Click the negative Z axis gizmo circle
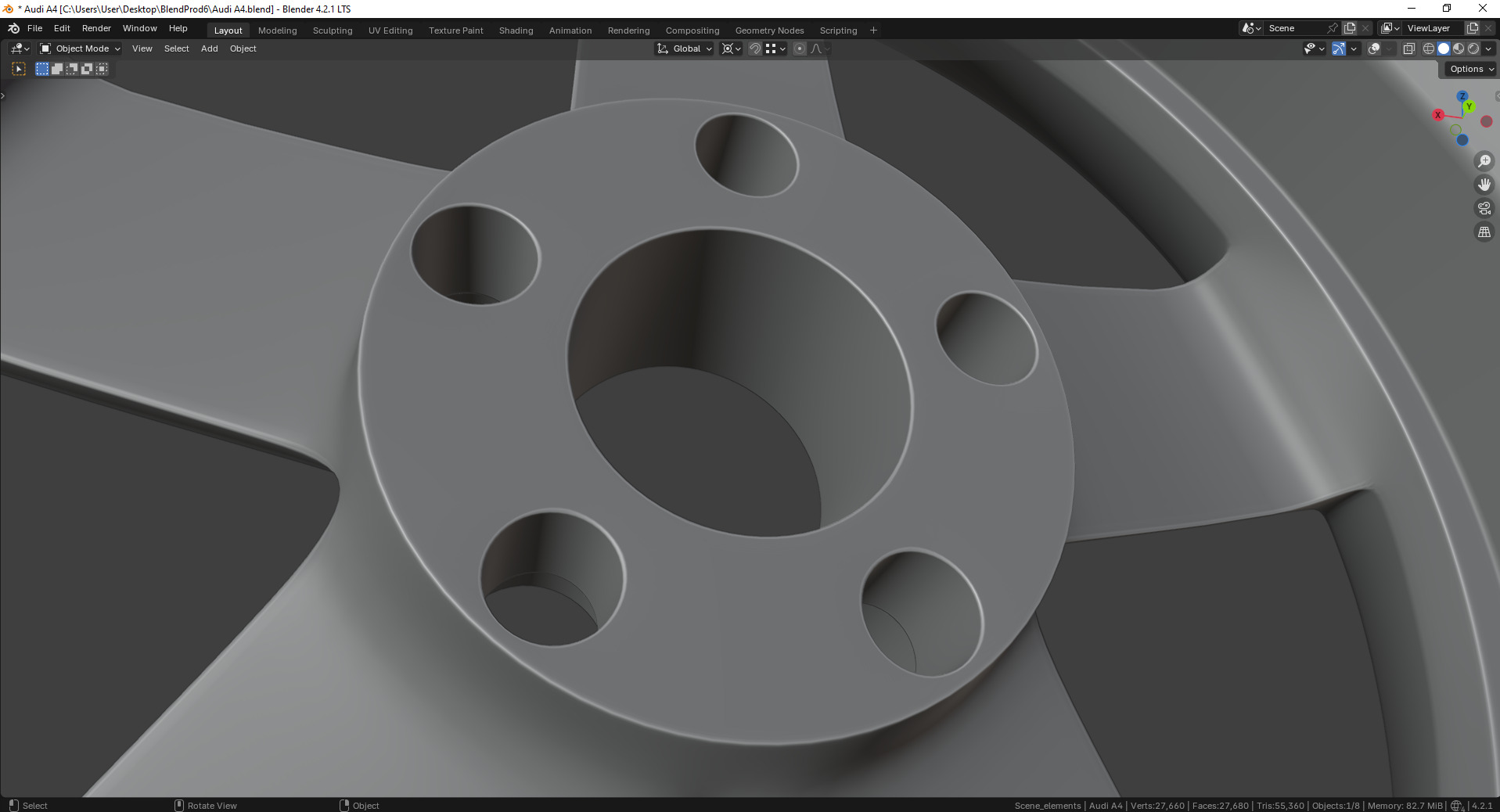1500x812 pixels. pyautogui.click(x=1462, y=140)
